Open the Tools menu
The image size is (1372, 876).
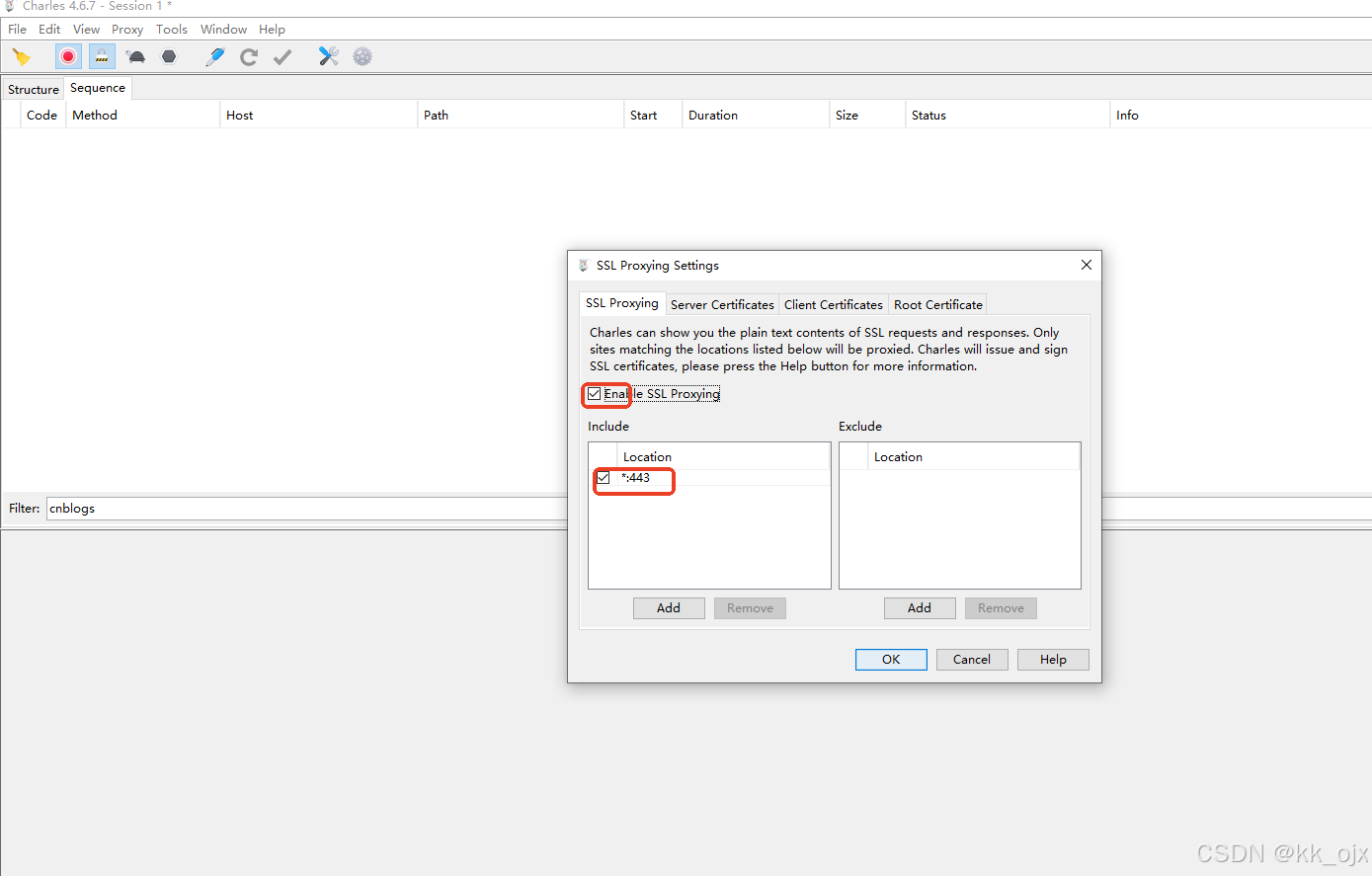click(172, 30)
